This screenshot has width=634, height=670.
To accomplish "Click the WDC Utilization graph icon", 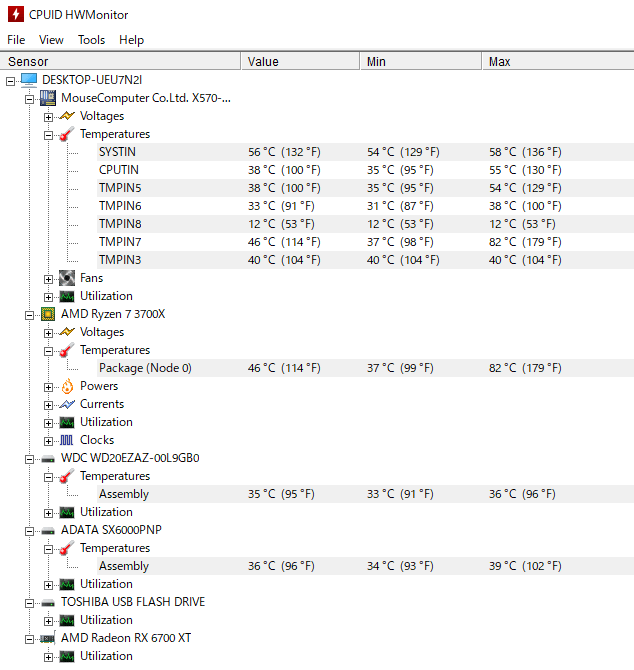I will click(67, 512).
